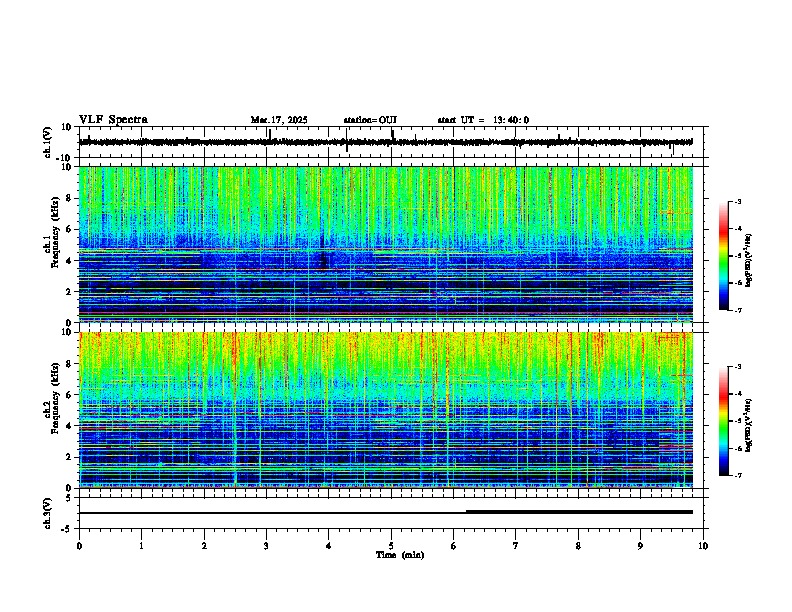The width and height of the screenshot is (792, 612).
Task: Click the "station=OUI" header label
Action: click(370, 120)
